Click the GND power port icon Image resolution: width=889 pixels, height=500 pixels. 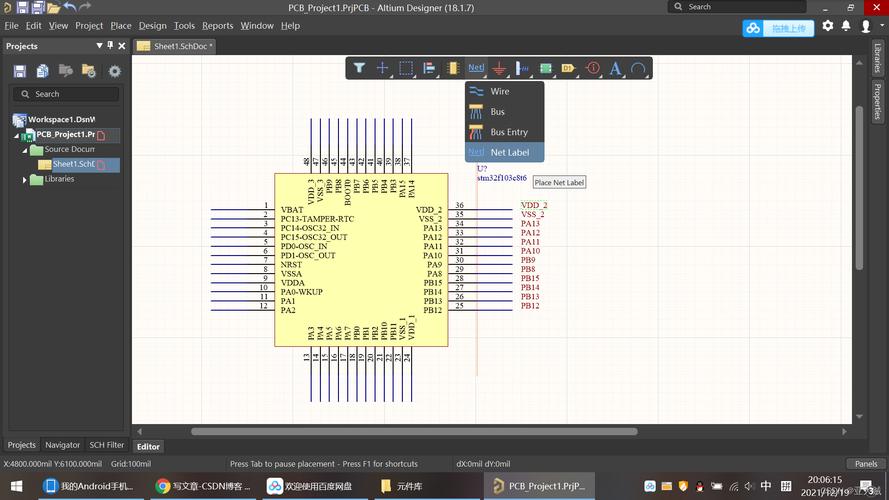[x=500, y=68]
